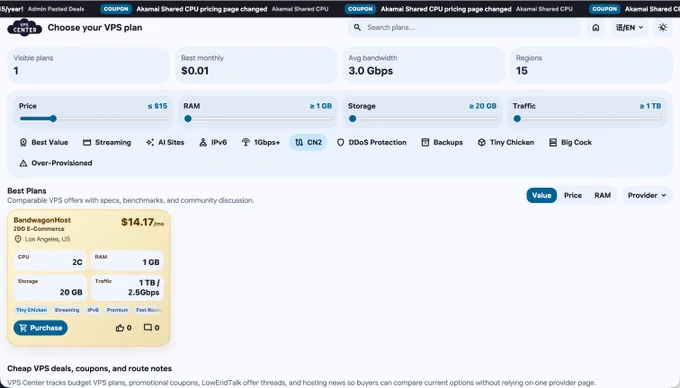Expand the Provider sort dropdown
Screen dimensions: 680x388
(x=647, y=196)
